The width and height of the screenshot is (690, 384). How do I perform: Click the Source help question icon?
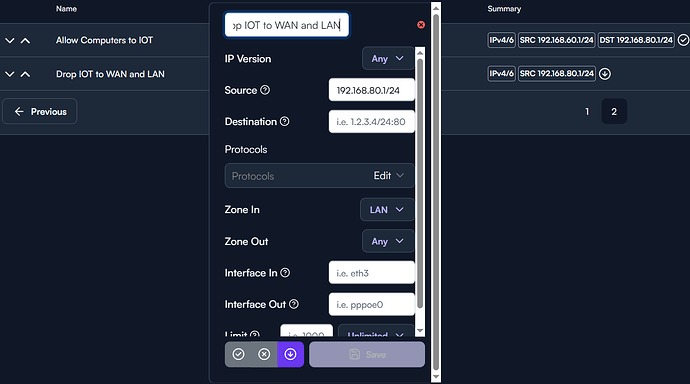(x=265, y=90)
